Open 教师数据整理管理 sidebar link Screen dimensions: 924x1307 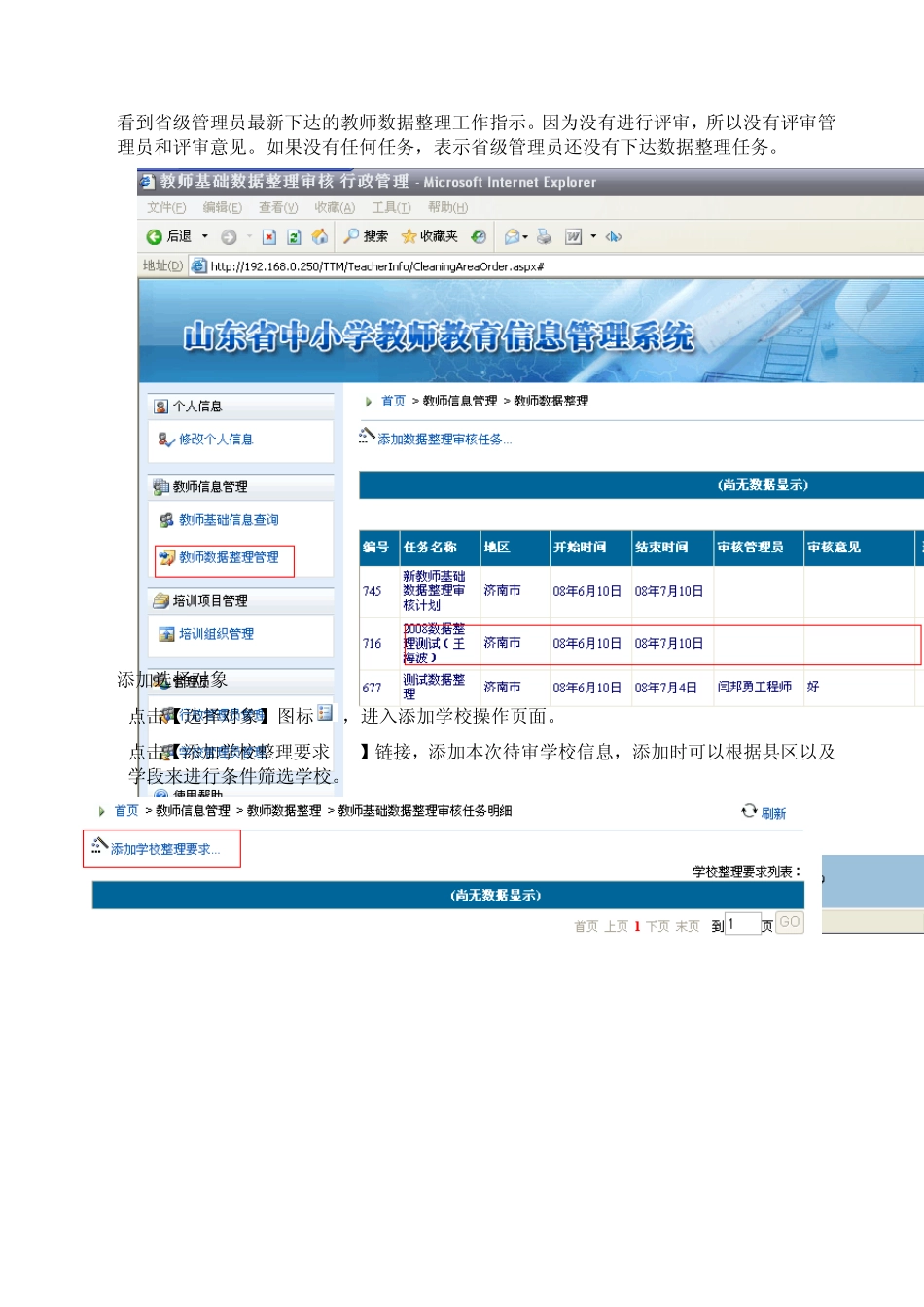[229, 557]
